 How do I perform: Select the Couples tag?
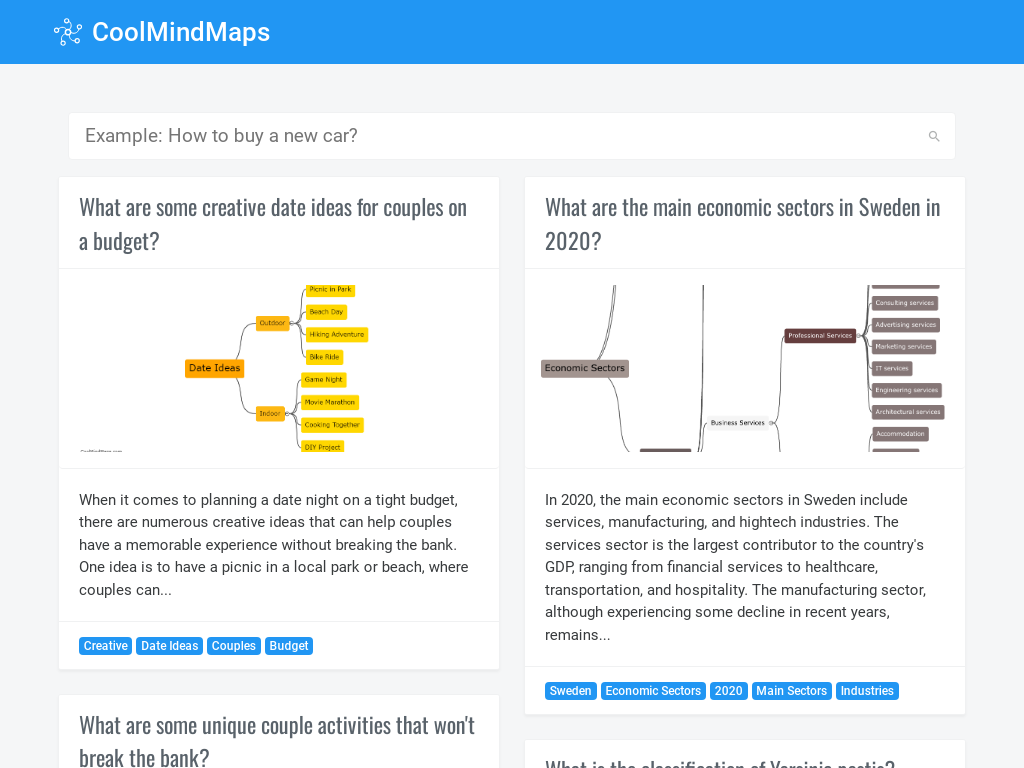click(x=234, y=646)
